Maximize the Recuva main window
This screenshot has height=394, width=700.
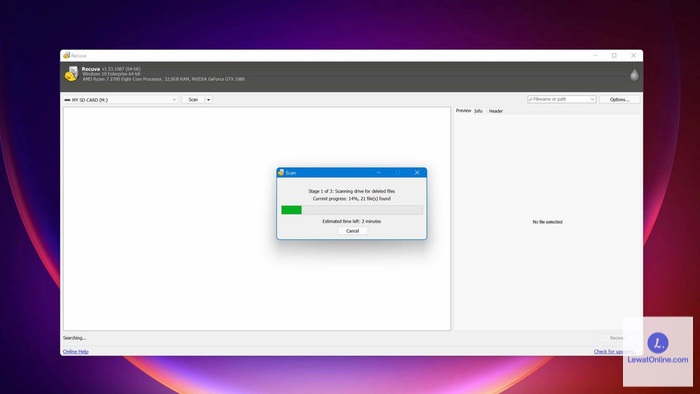(x=614, y=55)
